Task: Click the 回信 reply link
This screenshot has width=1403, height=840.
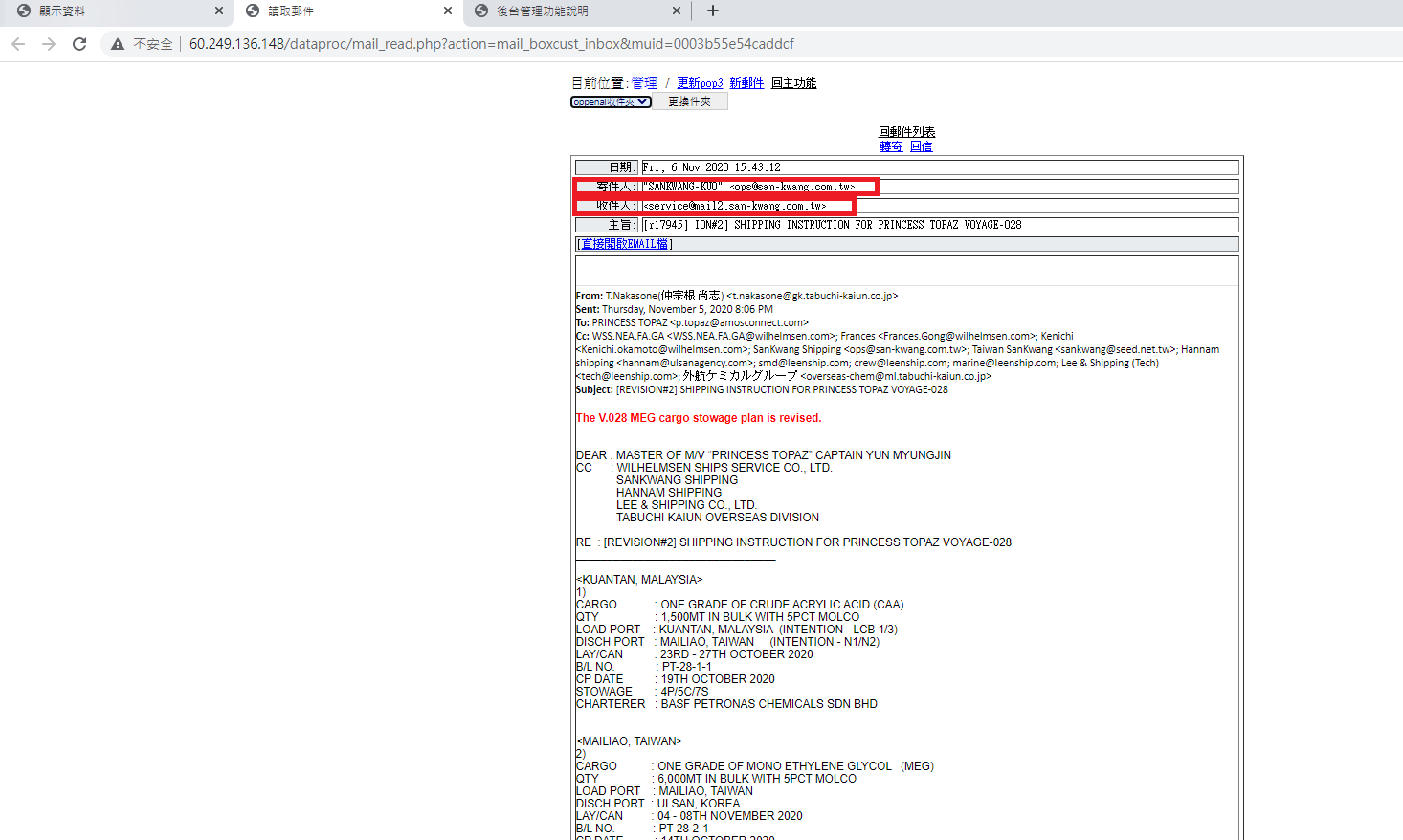Action: pos(921,146)
